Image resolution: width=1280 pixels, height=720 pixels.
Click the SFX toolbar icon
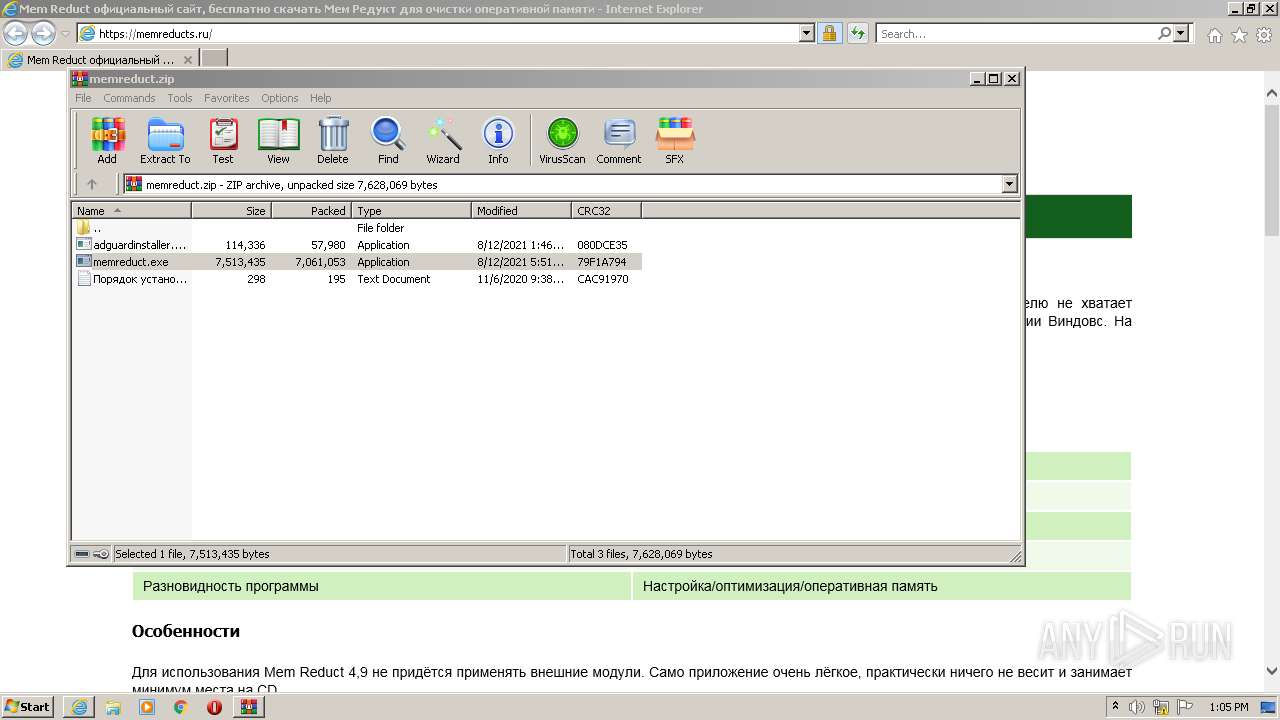pyautogui.click(x=675, y=141)
